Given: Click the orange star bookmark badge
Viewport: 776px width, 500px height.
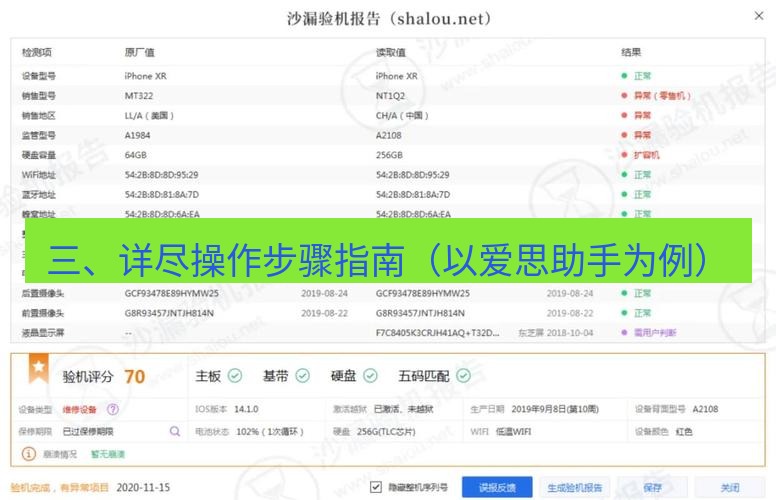Looking at the screenshot, I should tap(39, 368).
